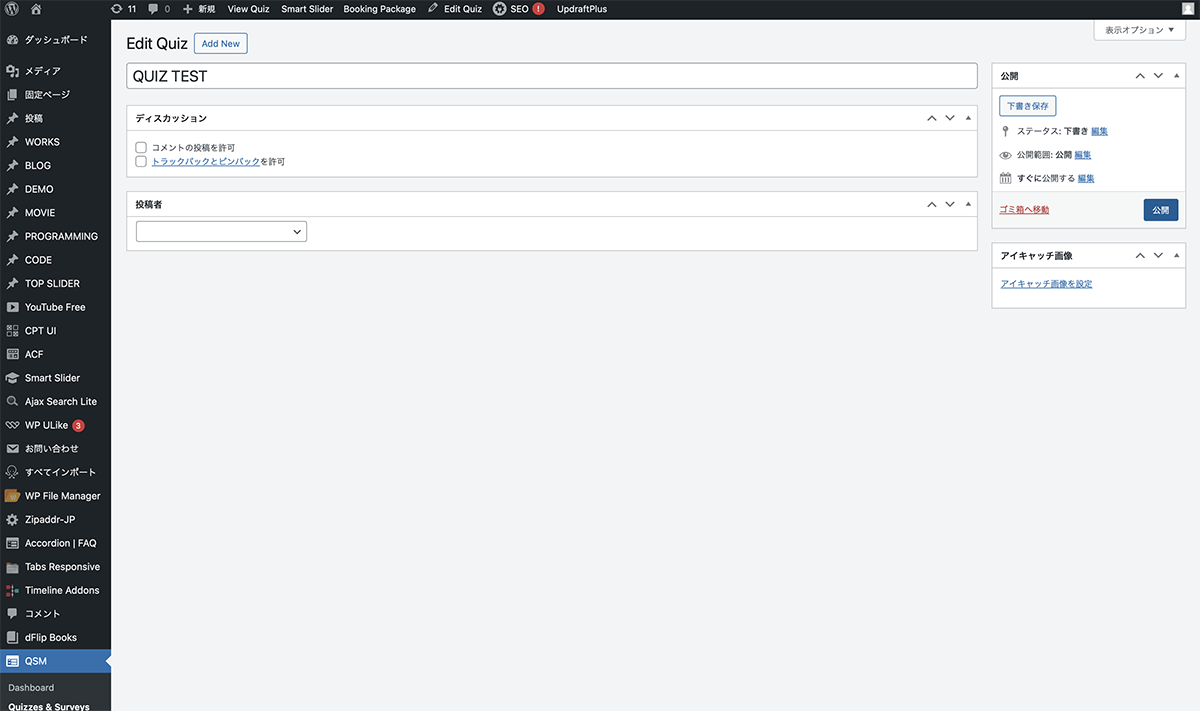Open the WP File Manager folder icon
Screen dimensions: 1200x711
click(x=12, y=496)
